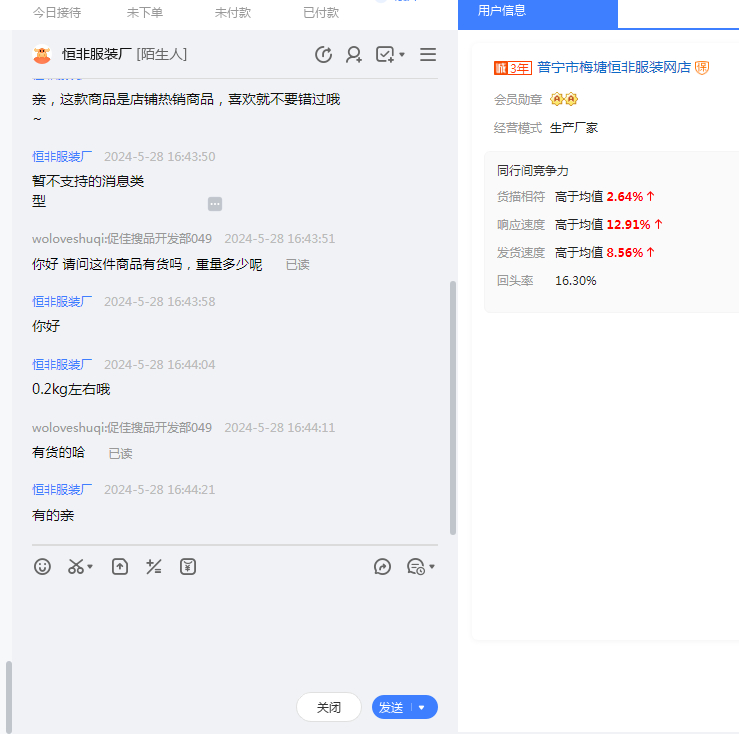Open the emoji picker
The image size is (739, 734).
42,566
